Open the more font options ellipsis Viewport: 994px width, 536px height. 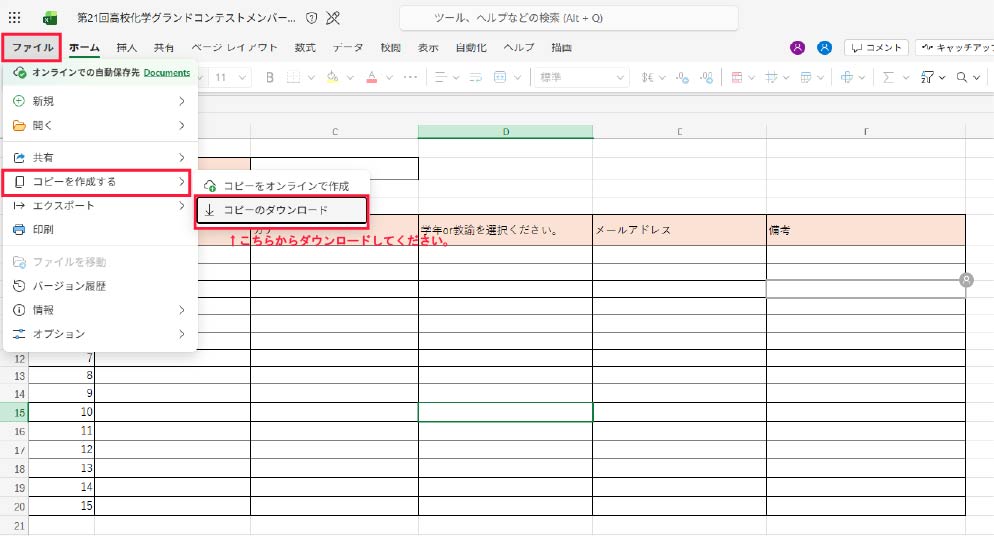pyautogui.click(x=411, y=77)
